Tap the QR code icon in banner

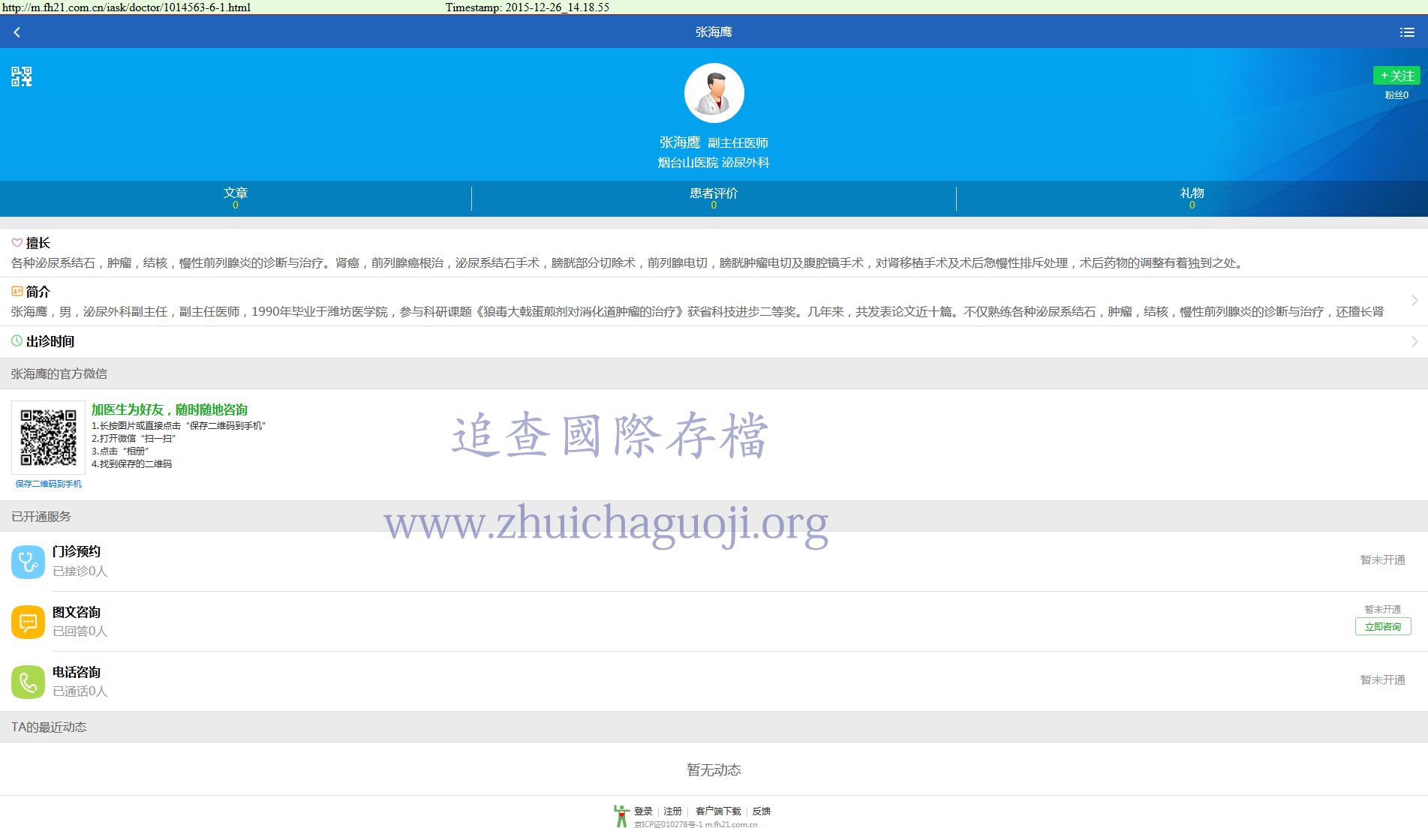coord(22,76)
